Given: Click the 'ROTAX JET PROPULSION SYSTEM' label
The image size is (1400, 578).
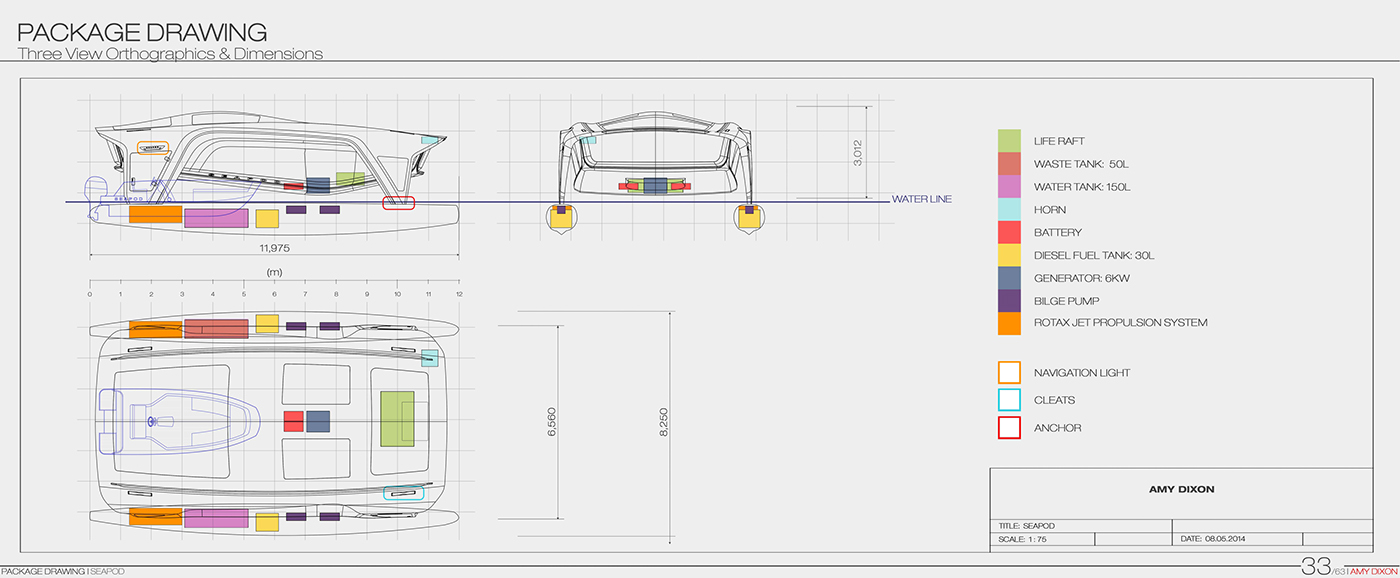Looking at the screenshot, I should (1121, 323).
